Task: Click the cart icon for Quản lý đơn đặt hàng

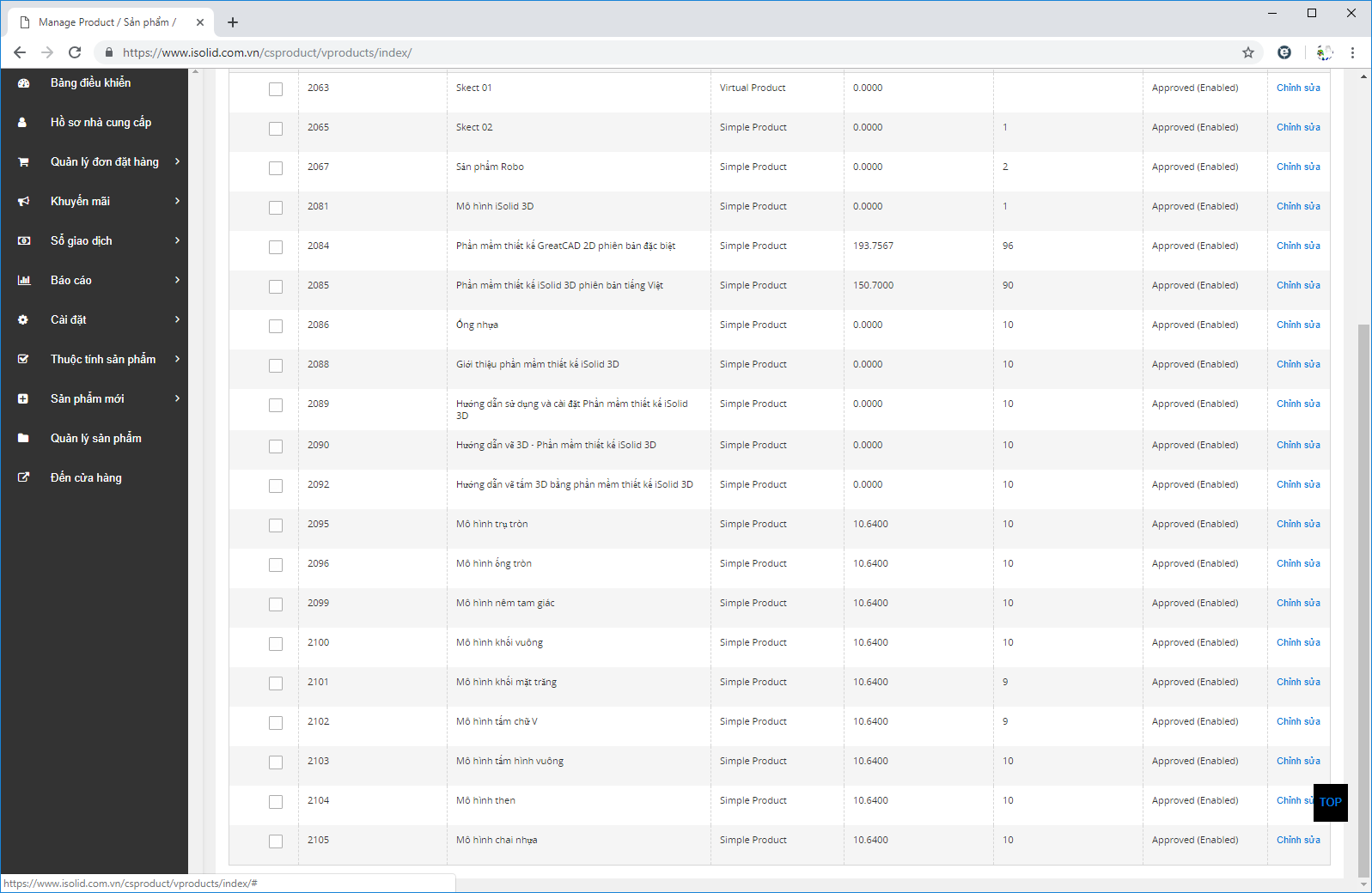Action: (x=23, y=162)
